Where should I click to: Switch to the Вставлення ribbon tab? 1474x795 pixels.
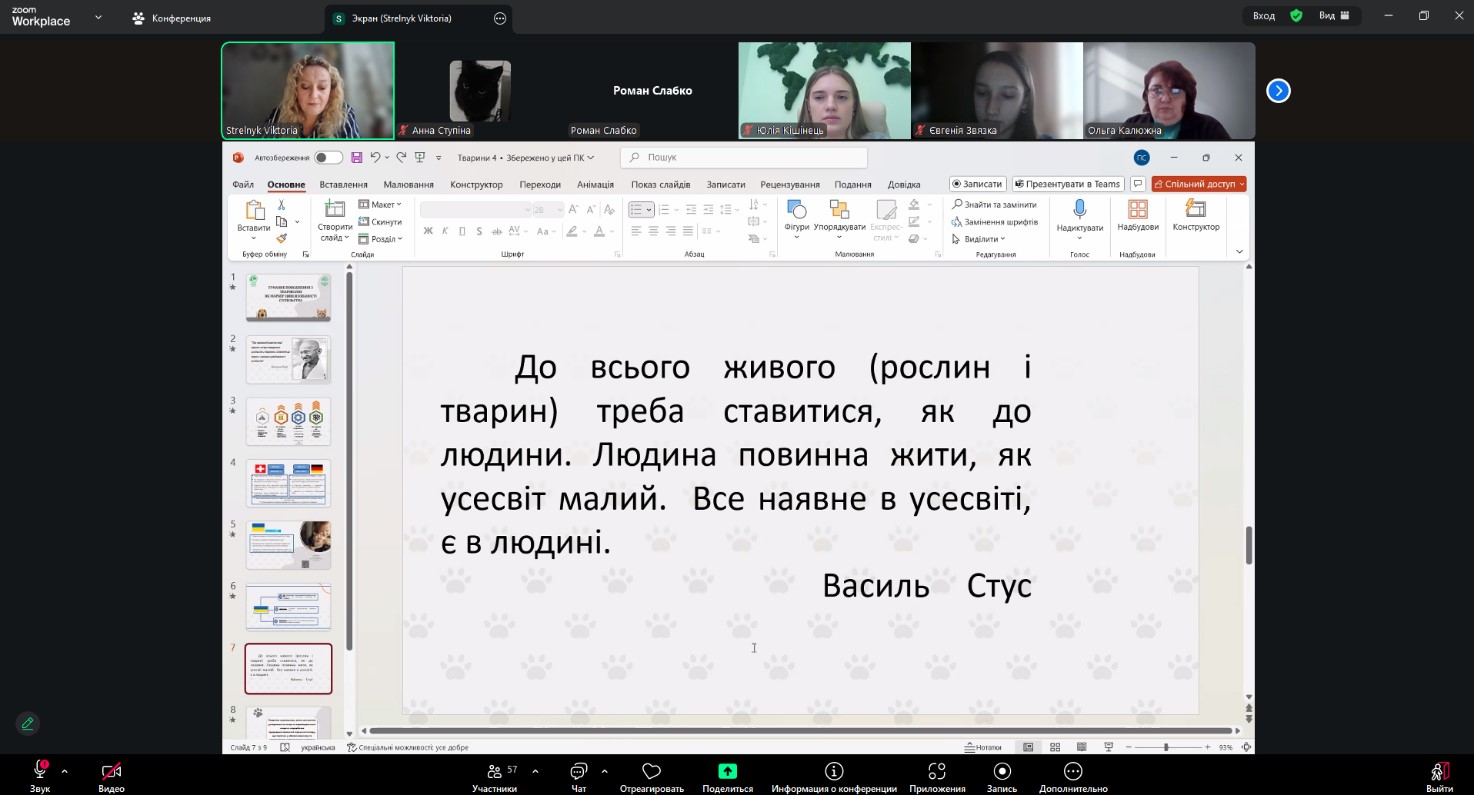343,184
